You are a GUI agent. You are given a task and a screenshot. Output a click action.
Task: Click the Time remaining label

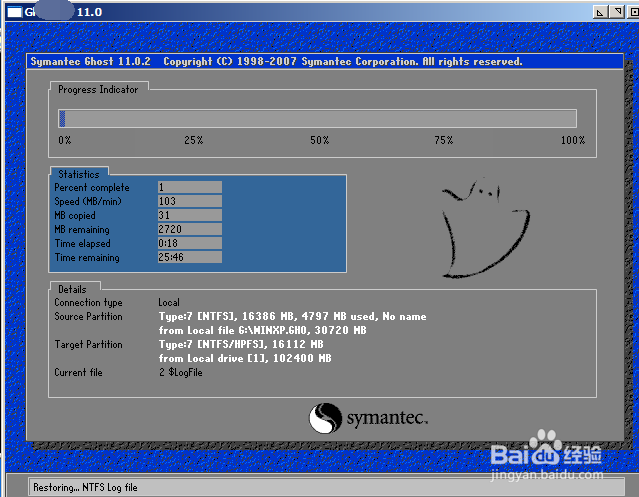click(x=87, y=257)
